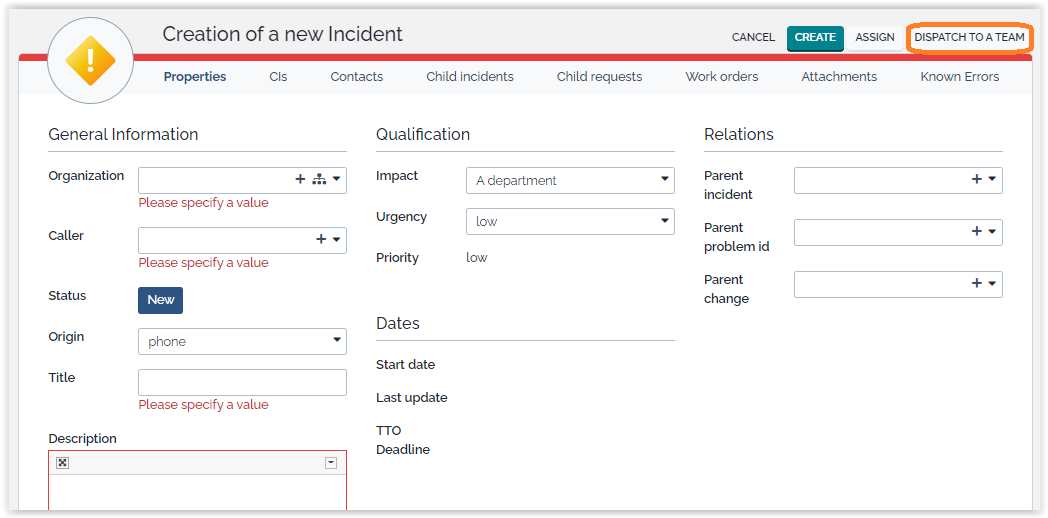Click plus icon for Parent change

click(977, 284)
